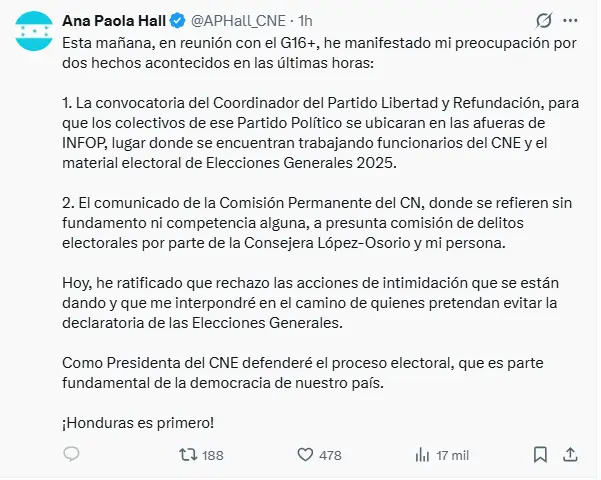The image size is (601, 480).
Task: Bookmark this post
Action: [x=540, y=455]
